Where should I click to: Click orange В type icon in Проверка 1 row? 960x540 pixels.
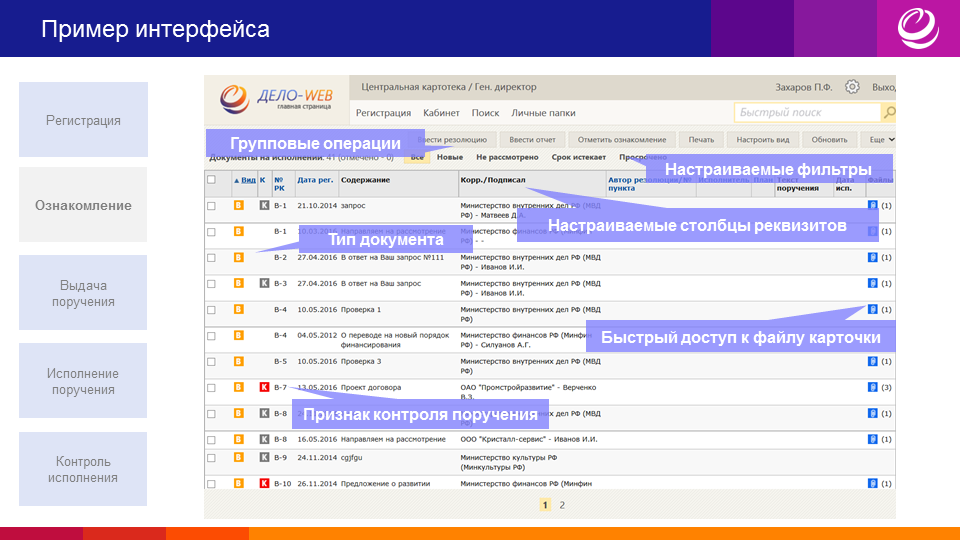tap(239, 309)
